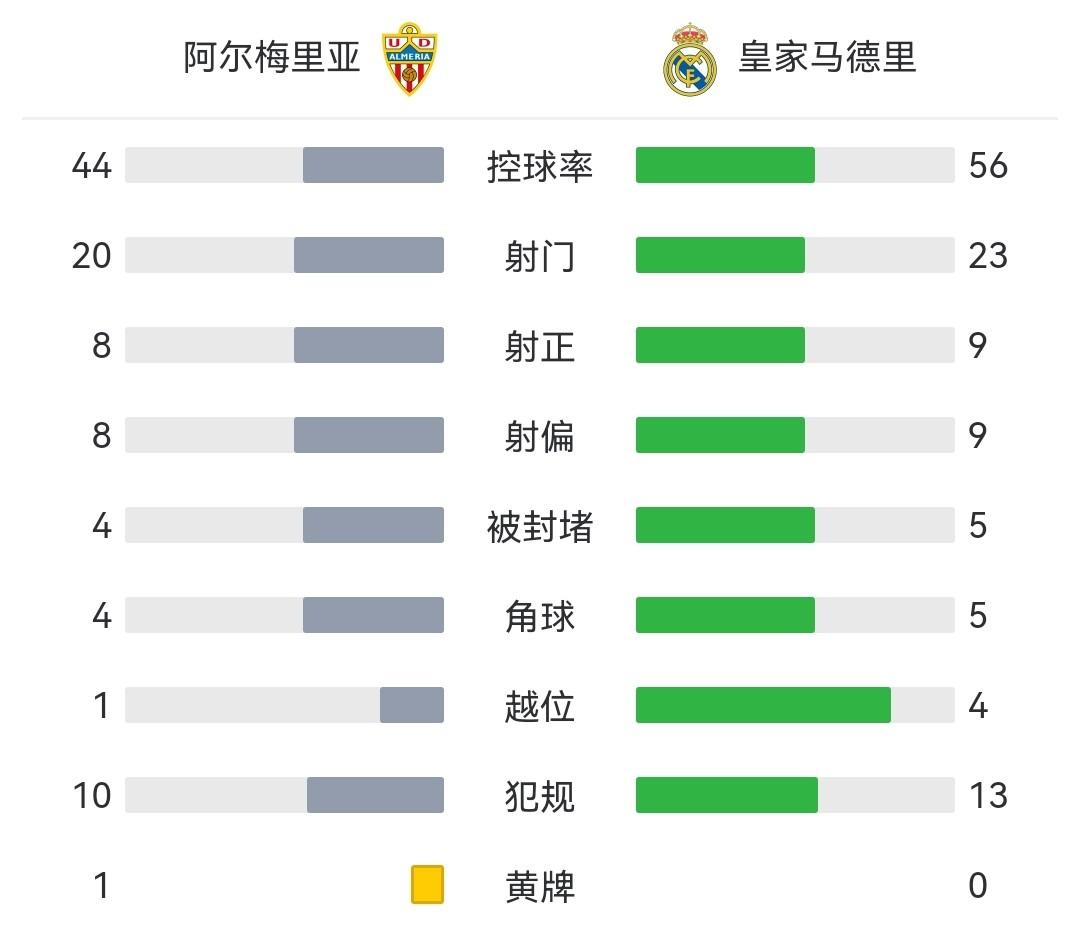
Task: Click Almería's gray possession bar
Action: [x=373, y=165]
